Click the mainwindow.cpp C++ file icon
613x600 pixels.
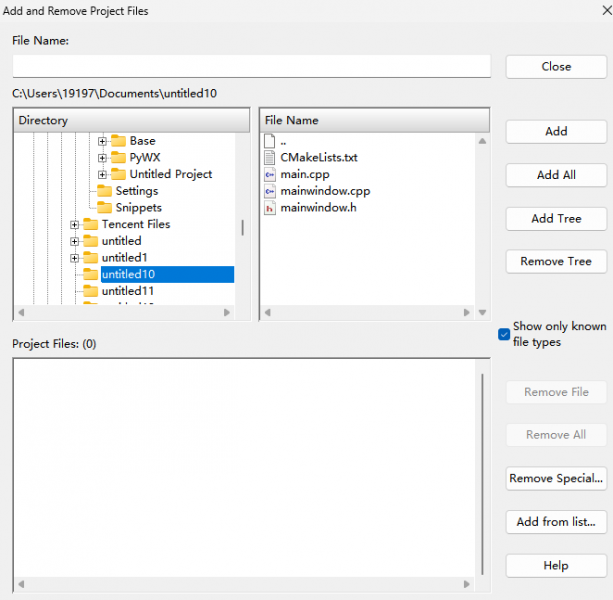pyautogui.click(x=270, y=191)
